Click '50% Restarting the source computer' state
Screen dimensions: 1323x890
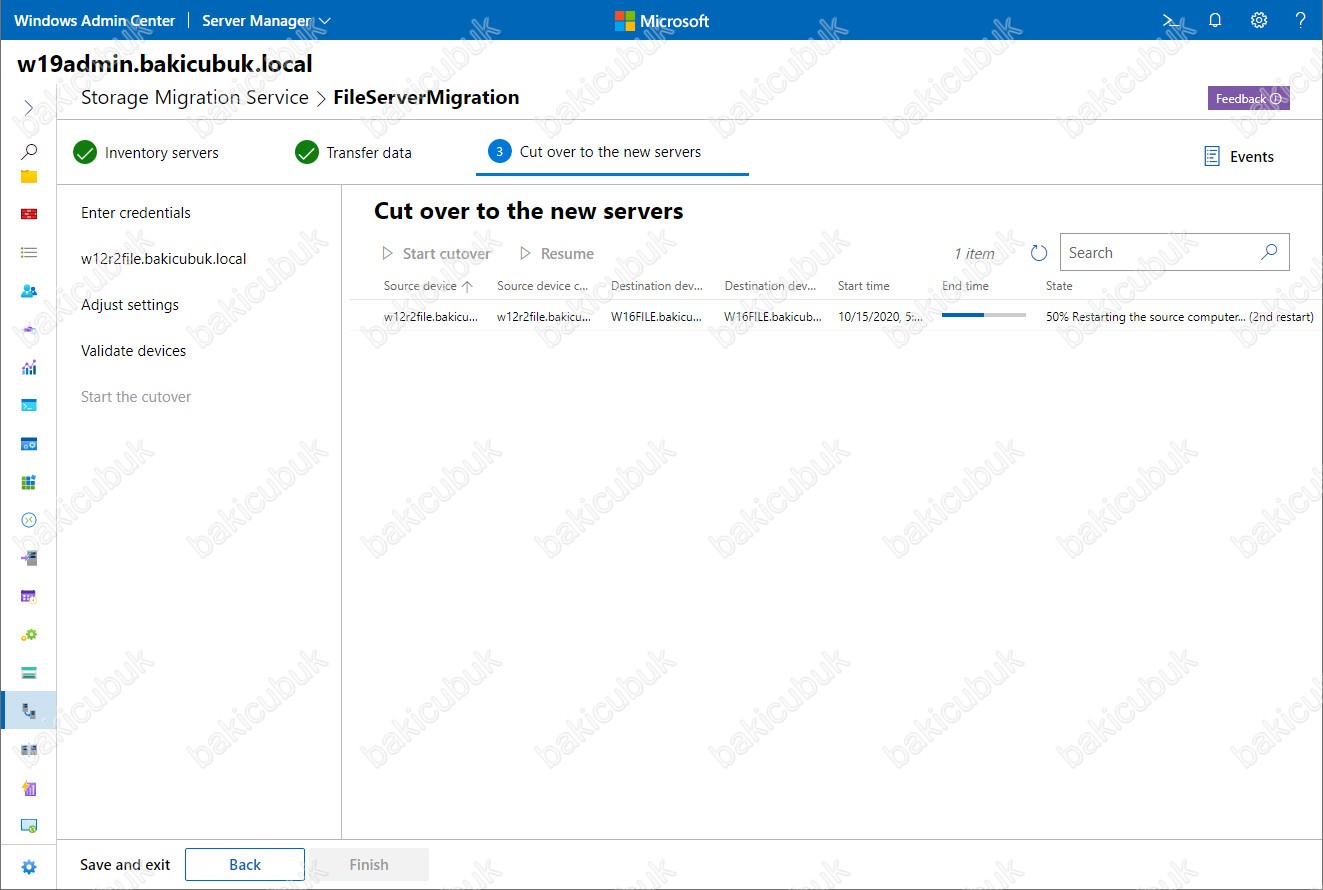(1180, 317)
